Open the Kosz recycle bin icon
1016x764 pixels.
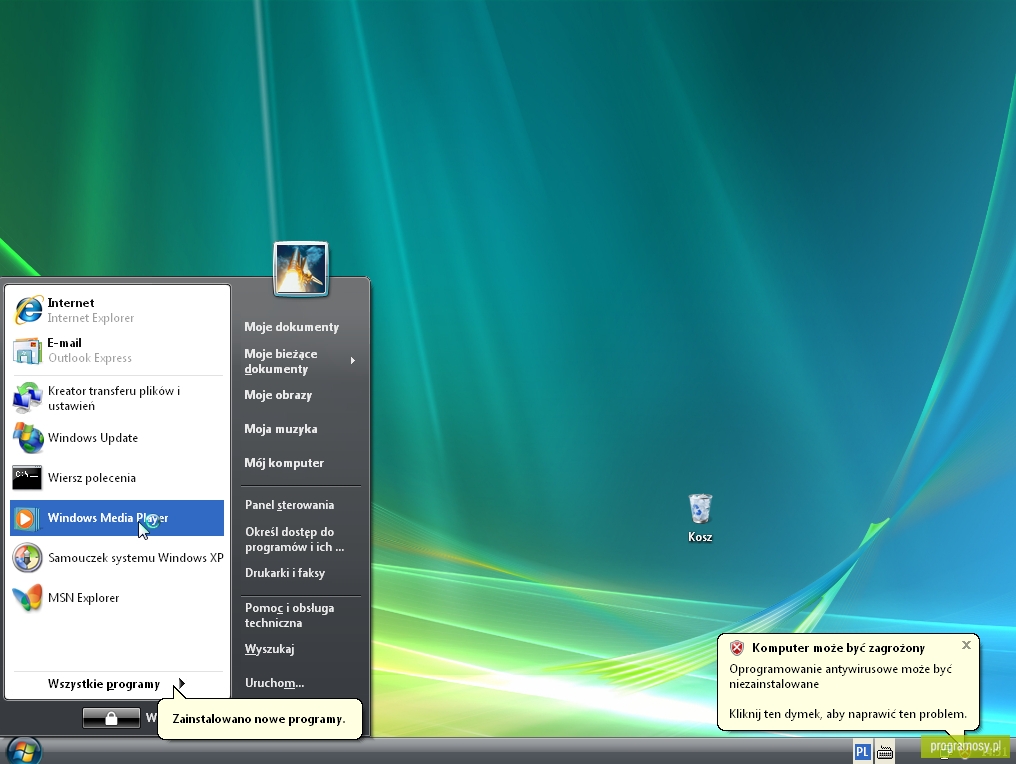pyautogui.click(x=700, y=518)
